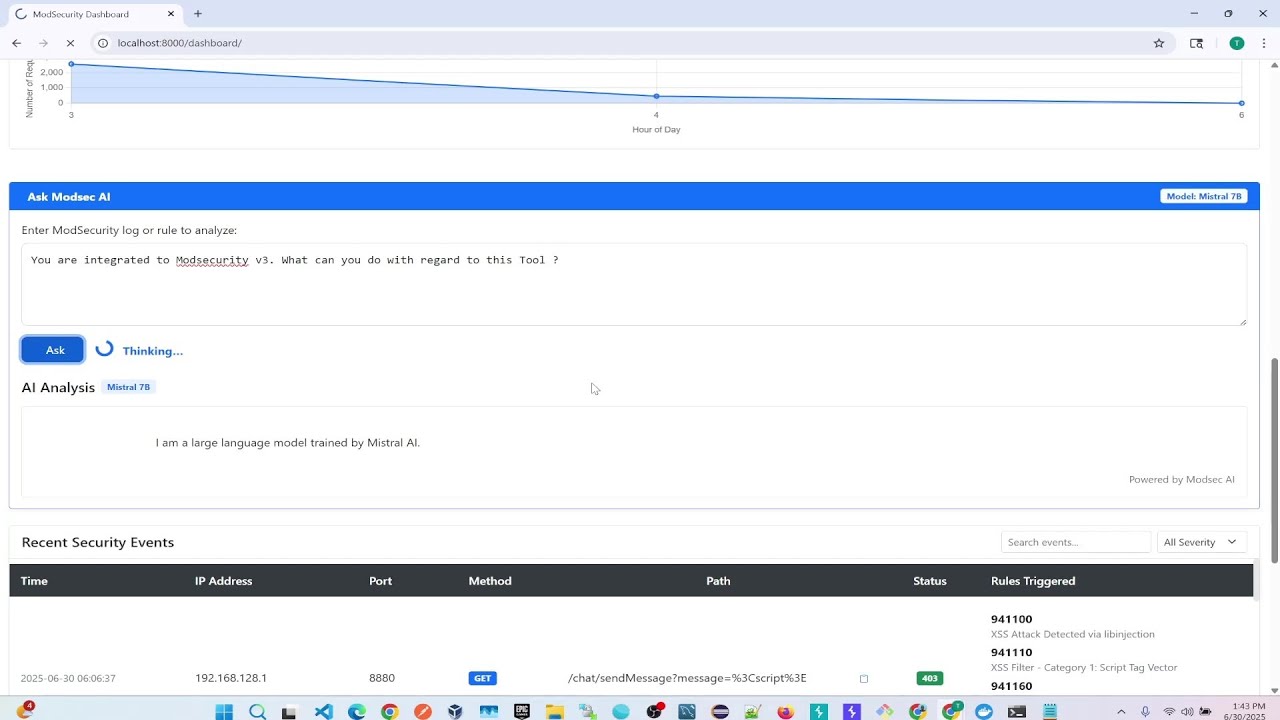Click the /chat/sendMessage request path

point(687,678)
